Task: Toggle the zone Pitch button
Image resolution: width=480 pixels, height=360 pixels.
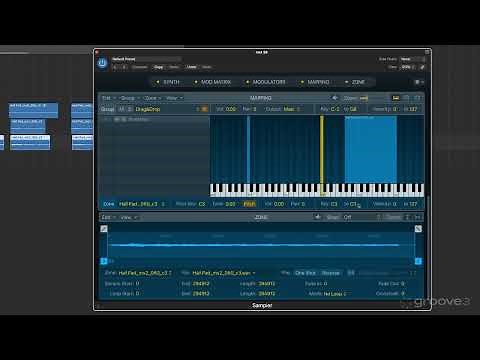Action: pos(249,204)
